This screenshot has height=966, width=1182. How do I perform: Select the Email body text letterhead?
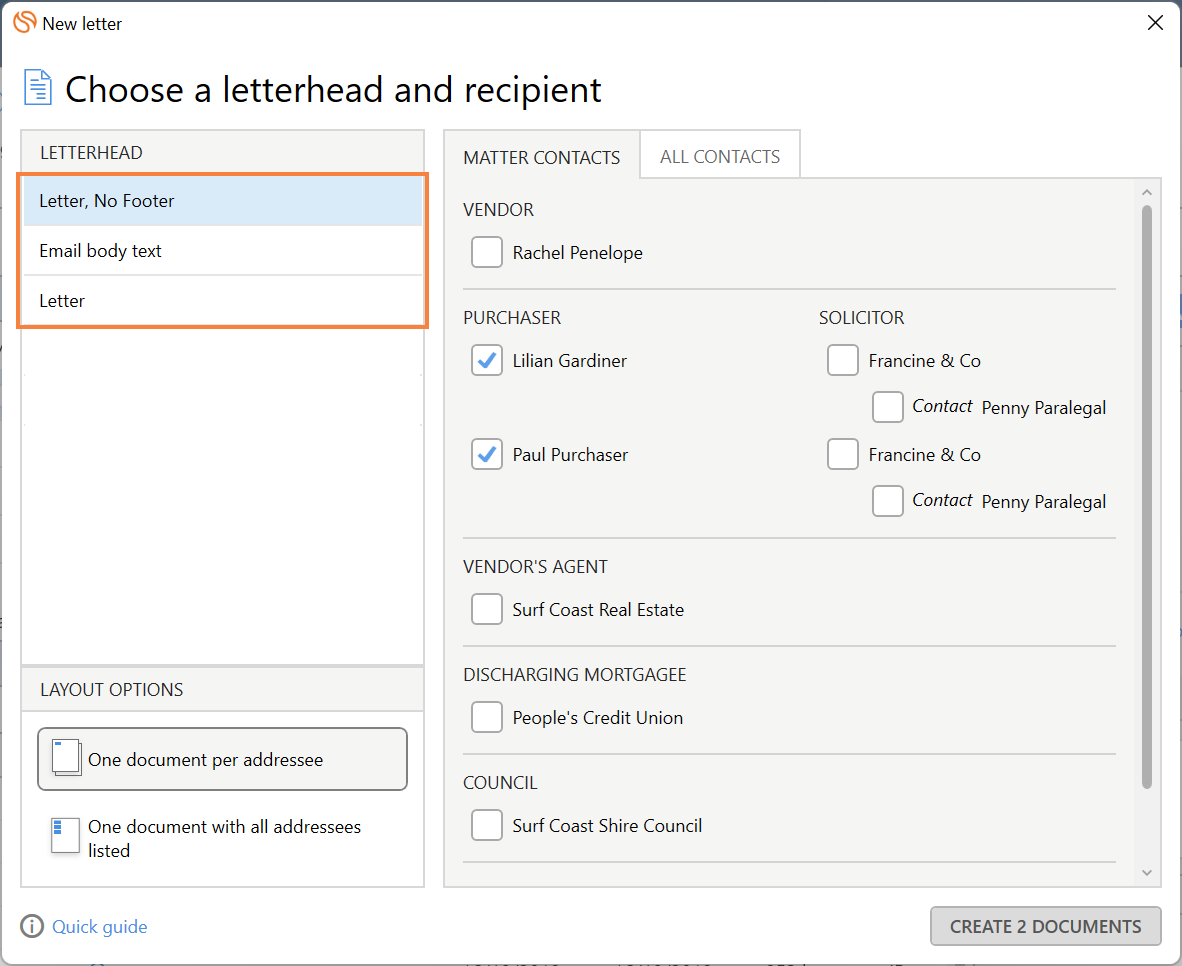point(222,251)
